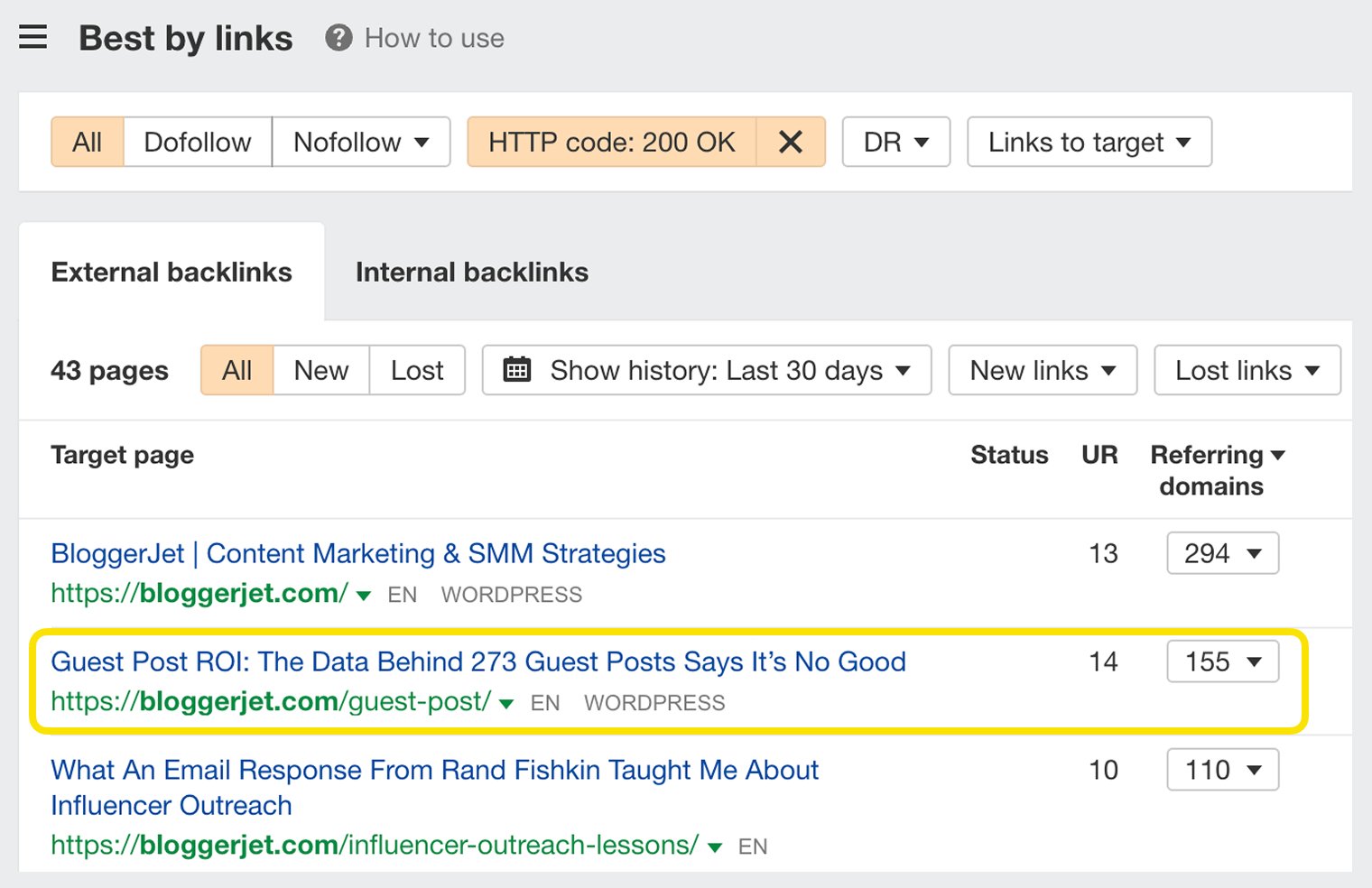This screenshot has height=888, width=1372.
Task: Switch to the New pages filter
Action: [320, 370]
